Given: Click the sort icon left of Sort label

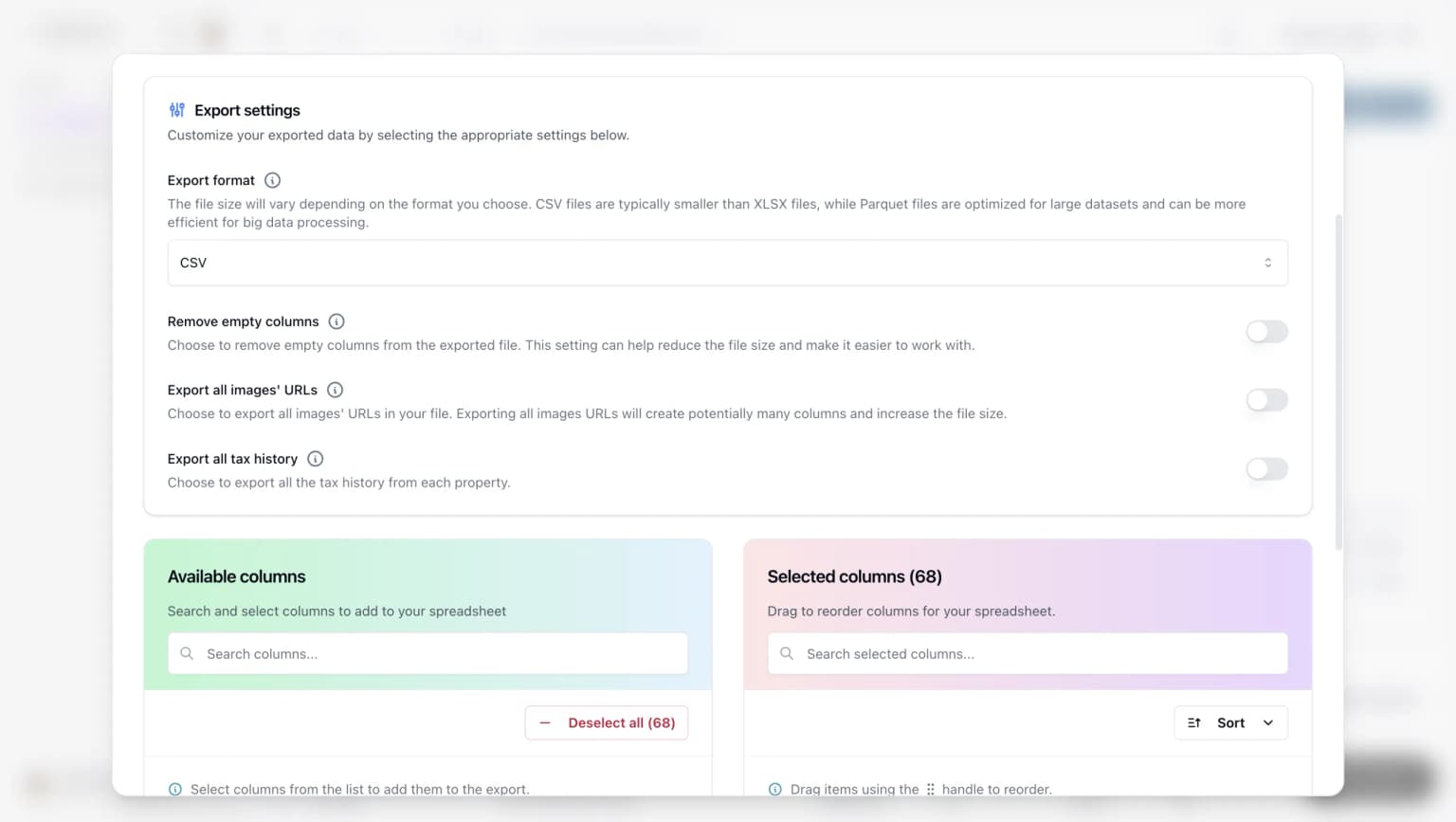Looking at the screenshot, I should 1194,722.
